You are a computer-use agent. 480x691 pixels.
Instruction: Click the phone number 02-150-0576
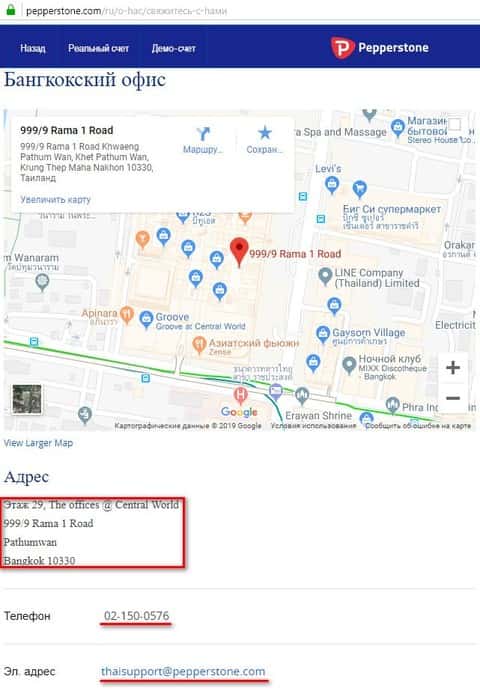136,616
